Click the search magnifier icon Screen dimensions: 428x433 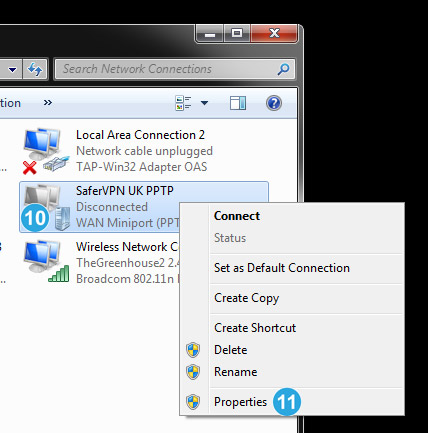click(283, 69)
